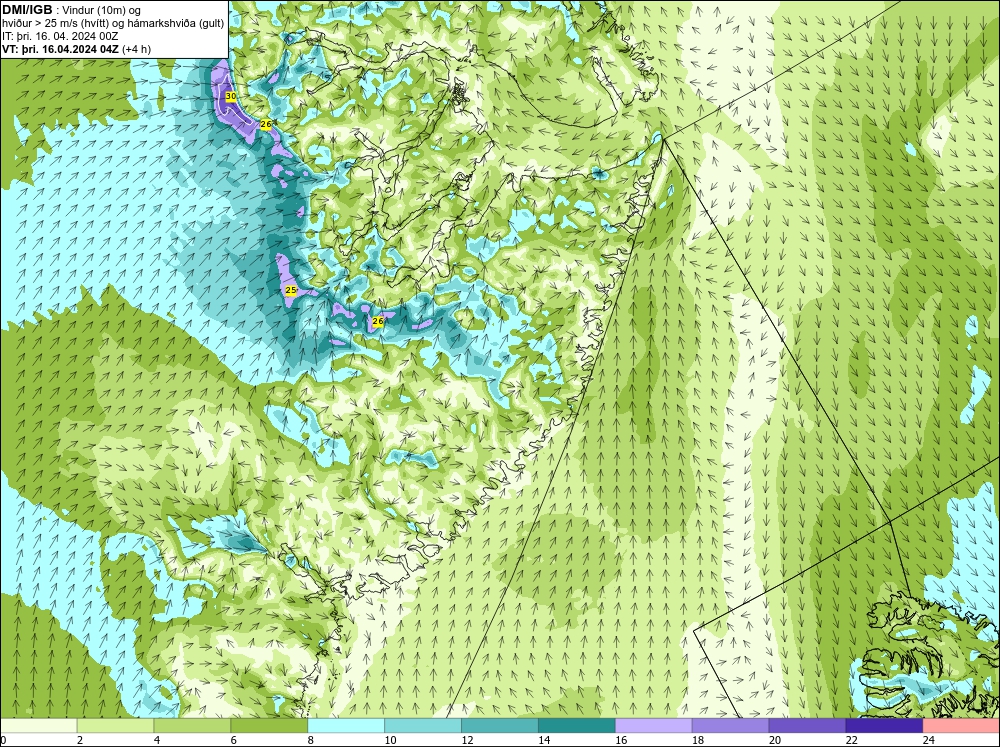Click the DMI/IGB title text
The height and width of the screenshot is (747, 1000).
point(27,10)
